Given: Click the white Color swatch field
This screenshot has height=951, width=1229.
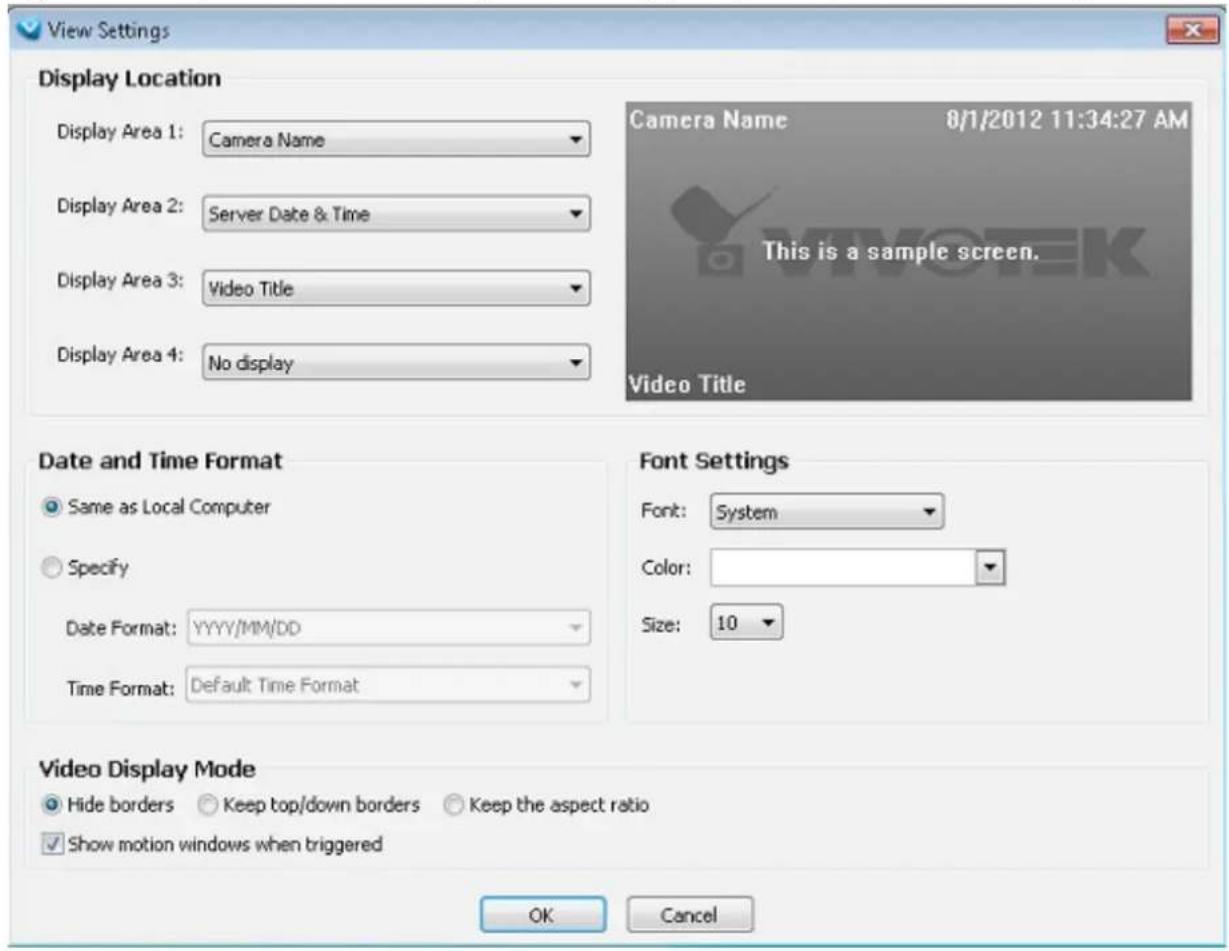Looking at the screenshot, I should pos(843,568).
